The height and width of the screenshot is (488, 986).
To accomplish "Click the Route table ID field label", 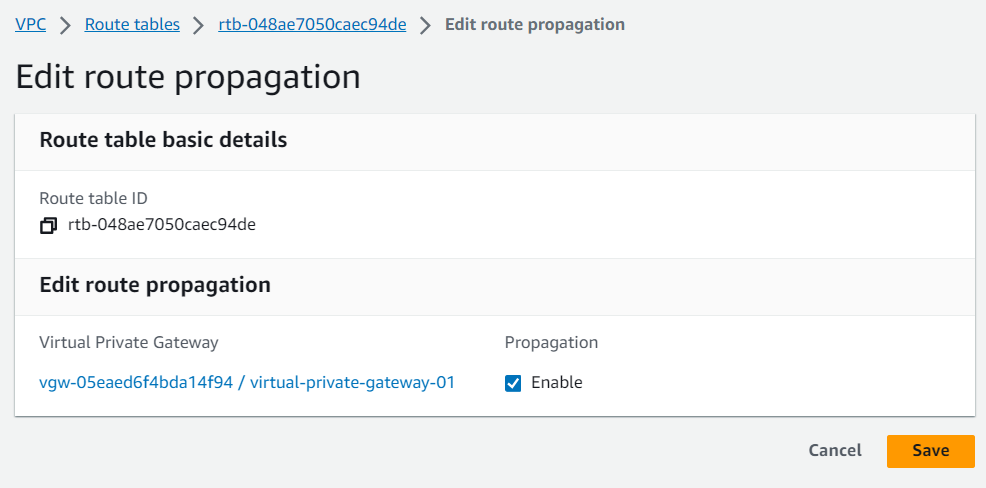I will pos(94,199).
